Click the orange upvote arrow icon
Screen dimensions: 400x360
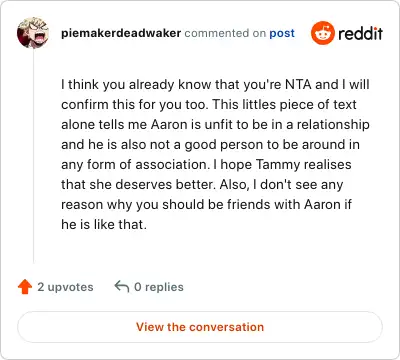click(25, 287)
